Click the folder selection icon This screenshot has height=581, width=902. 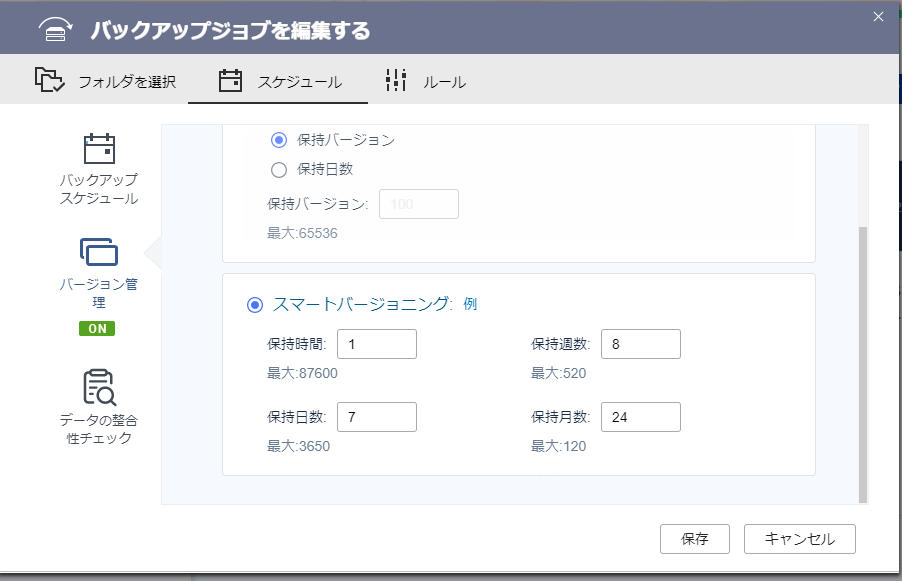(49, 80)
